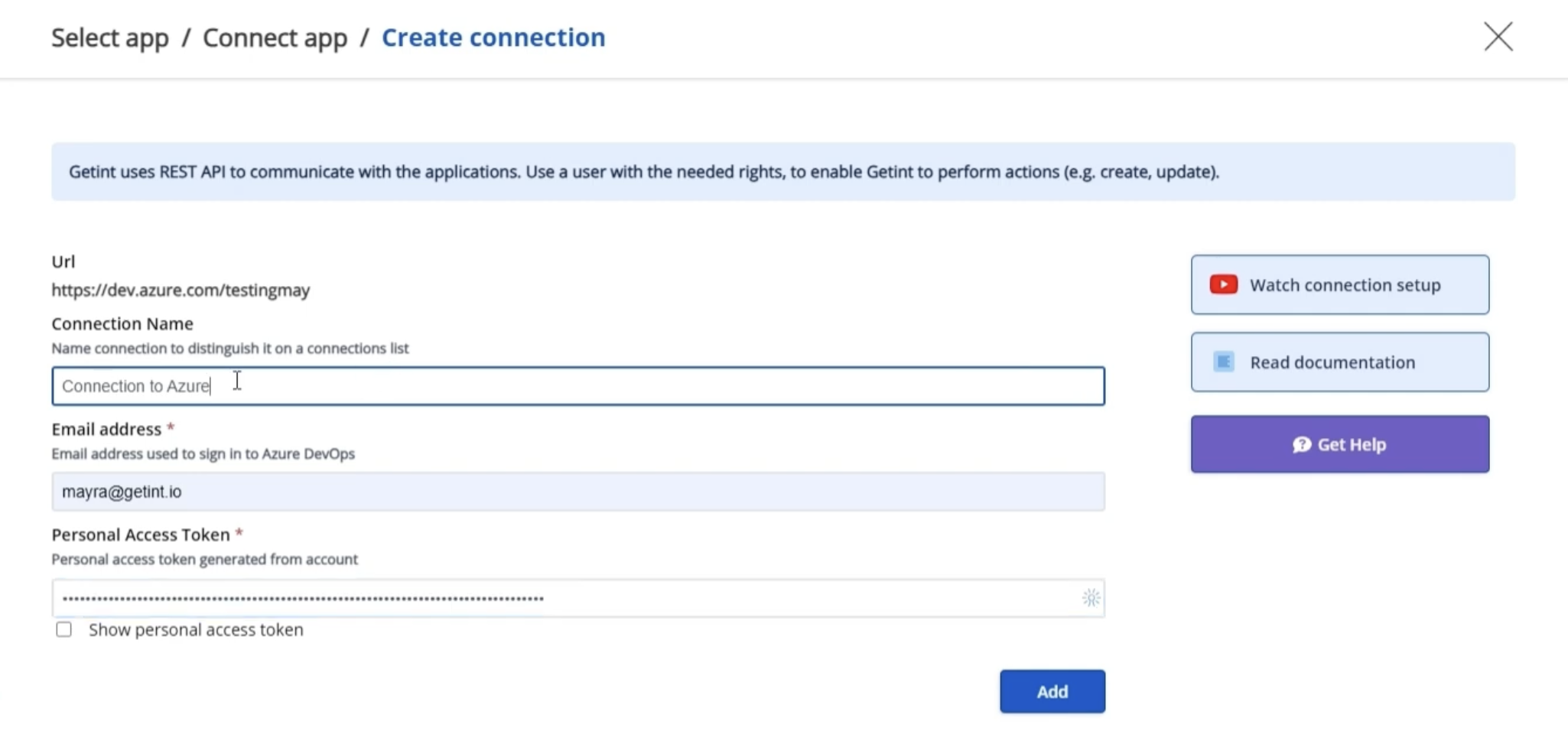The width and height of the screenshot is (1568, 737).
Task: Click the Personal Access Token field
Action: [578, 598]
